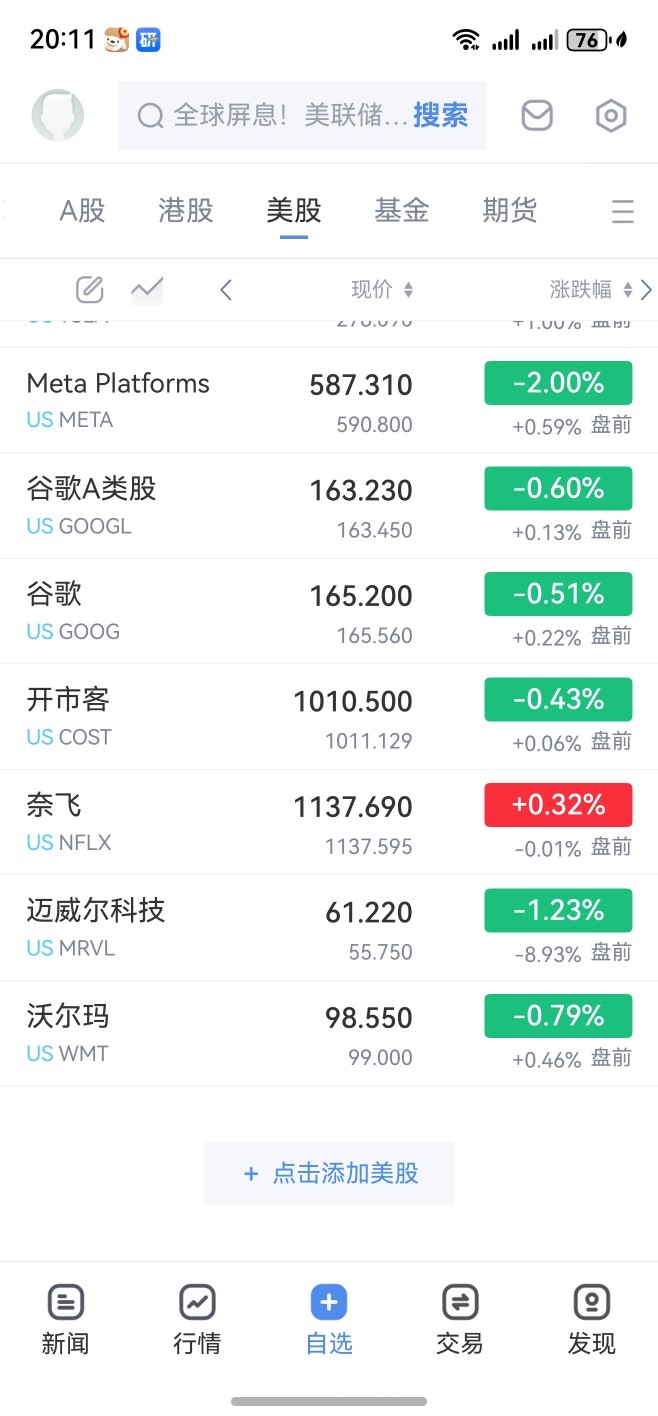Image resolution: width=658 pixels, height=1416 pixels.
Task: Open 行情 market tab in bottom bar
Action: pyautogui.click(x=197, y=1320)
